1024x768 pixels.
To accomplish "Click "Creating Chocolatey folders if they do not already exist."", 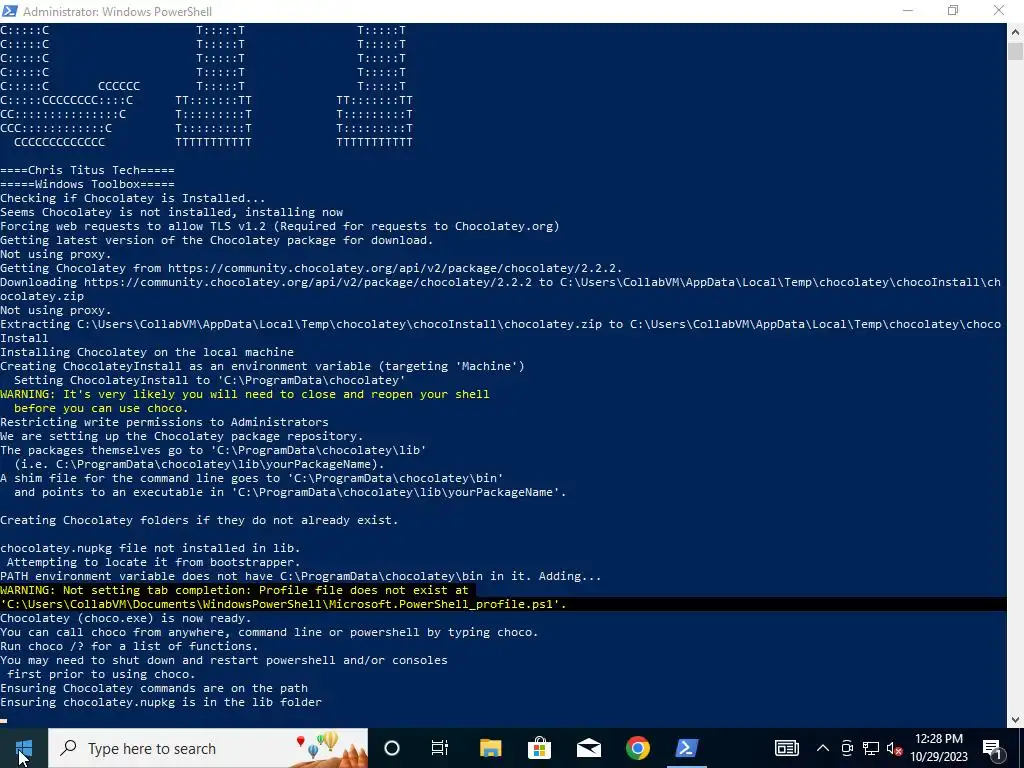I will click(199, 520).
